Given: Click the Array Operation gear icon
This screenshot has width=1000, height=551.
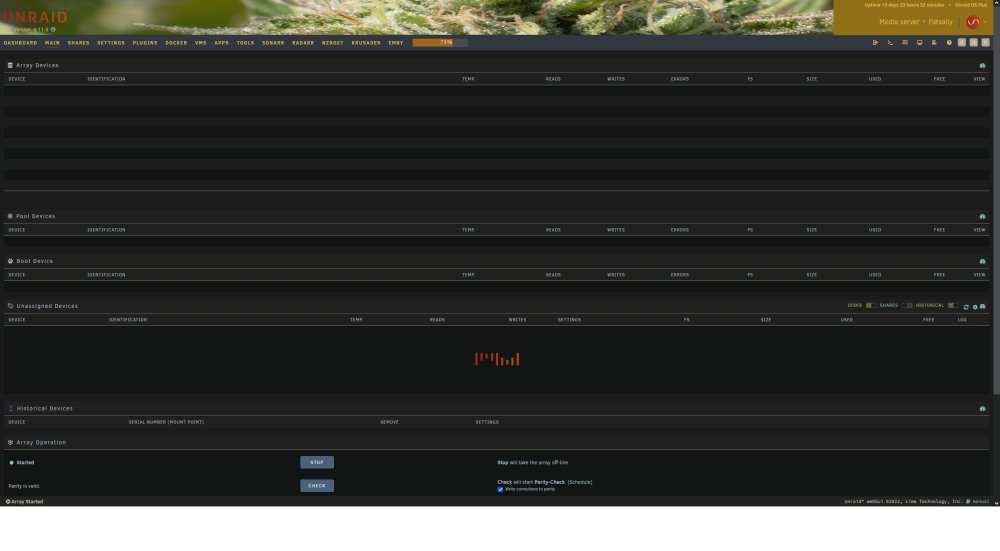Looking at the screenshot, I should coord(10,442).
